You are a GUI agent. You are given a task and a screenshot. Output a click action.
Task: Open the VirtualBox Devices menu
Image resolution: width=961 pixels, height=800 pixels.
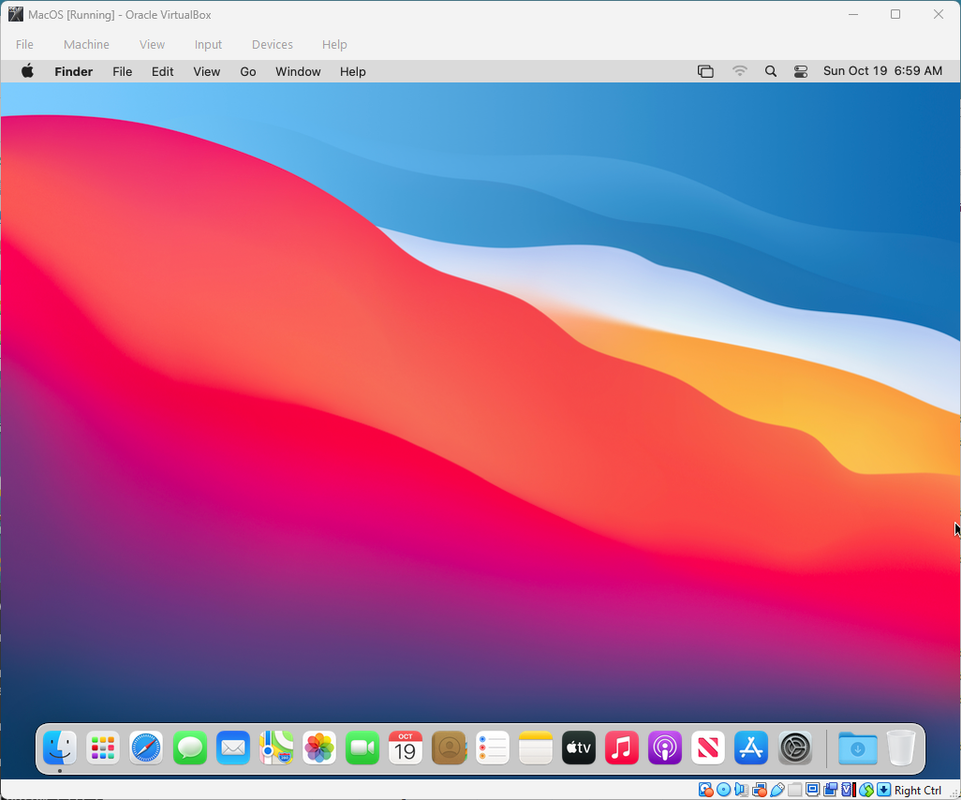tap(272, 44)
